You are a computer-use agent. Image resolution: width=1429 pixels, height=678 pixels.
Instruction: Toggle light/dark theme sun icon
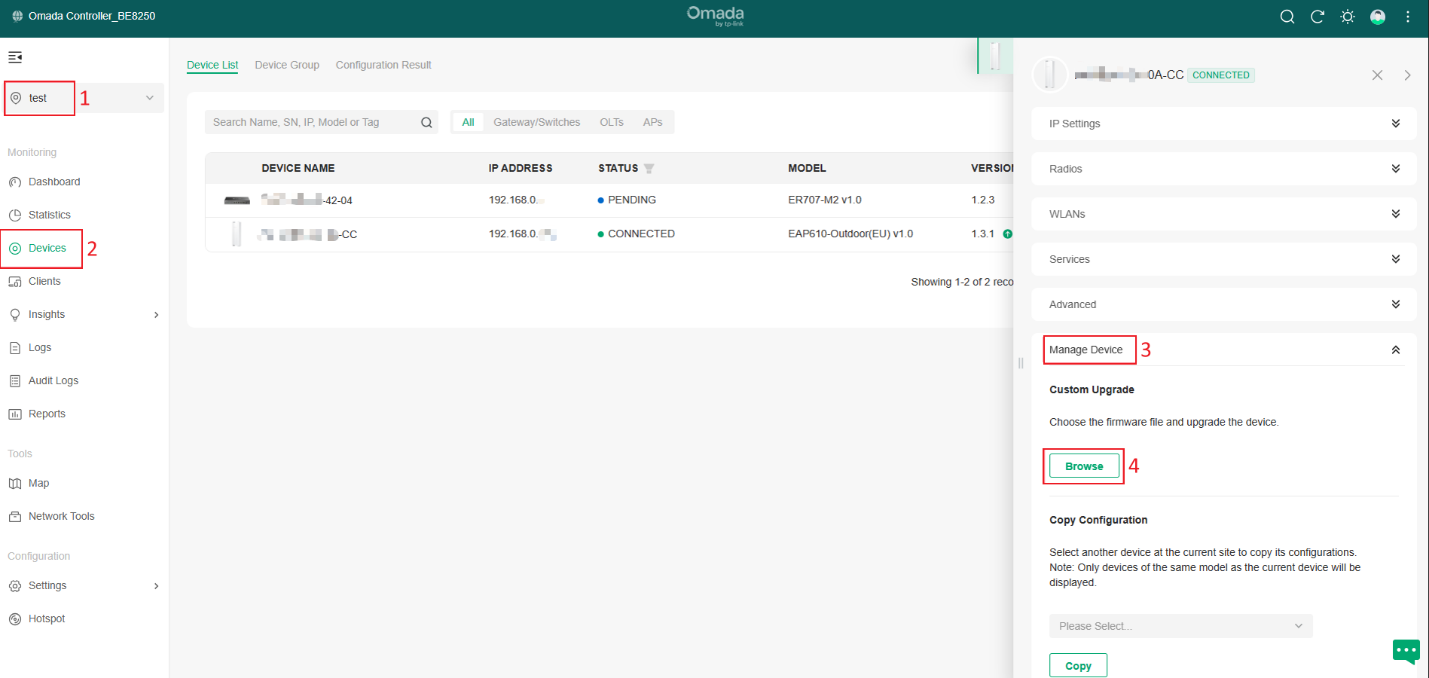tap(1347, 17)
